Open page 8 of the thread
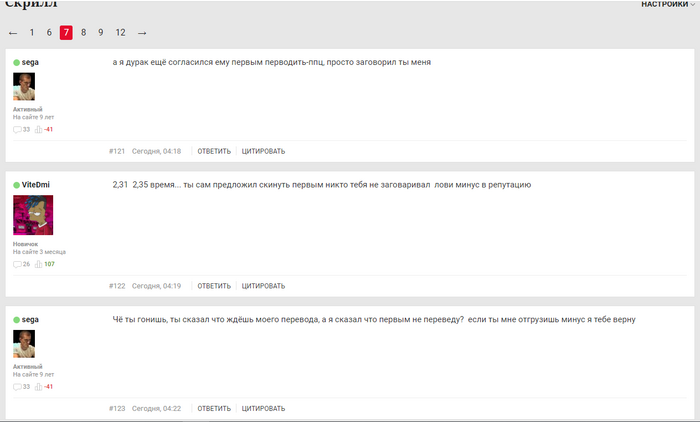This screenshot has width=700, height=422. (83, 33)
